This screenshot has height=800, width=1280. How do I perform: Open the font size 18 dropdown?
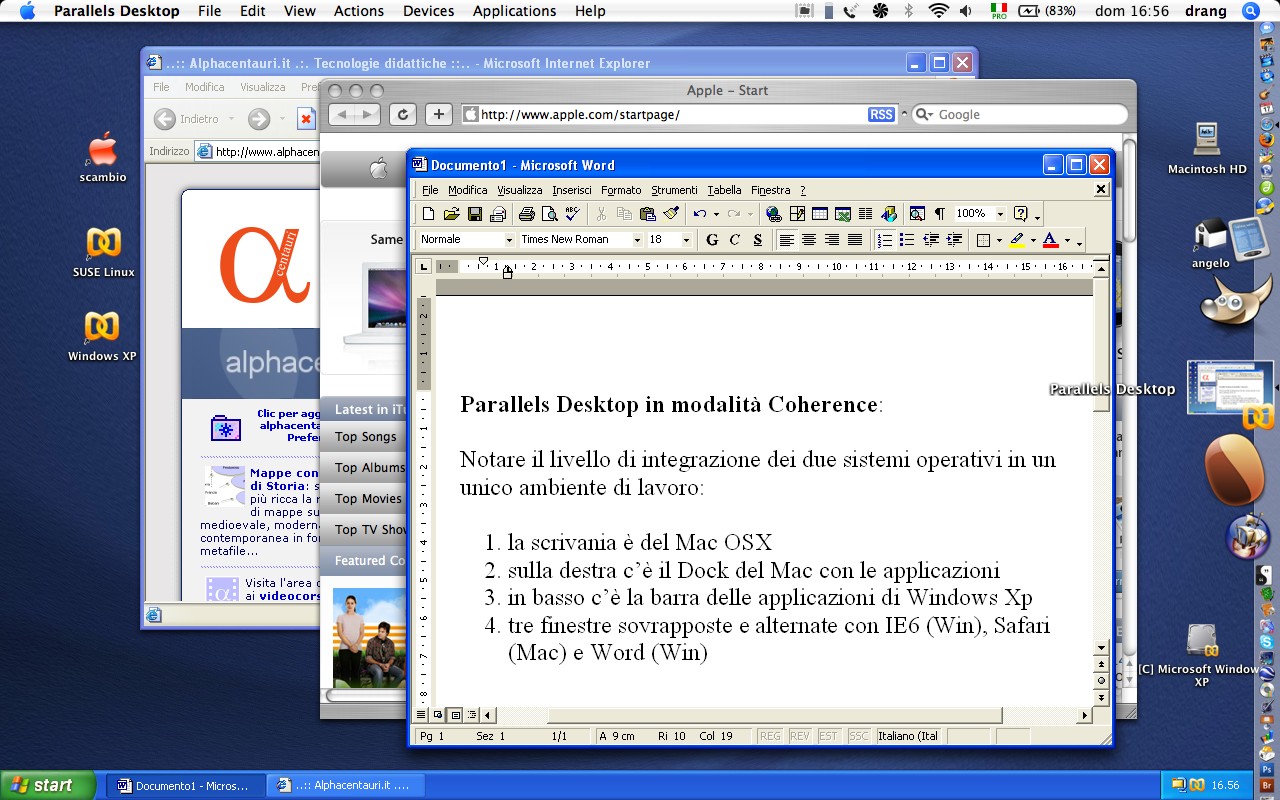tap(686, 240)
